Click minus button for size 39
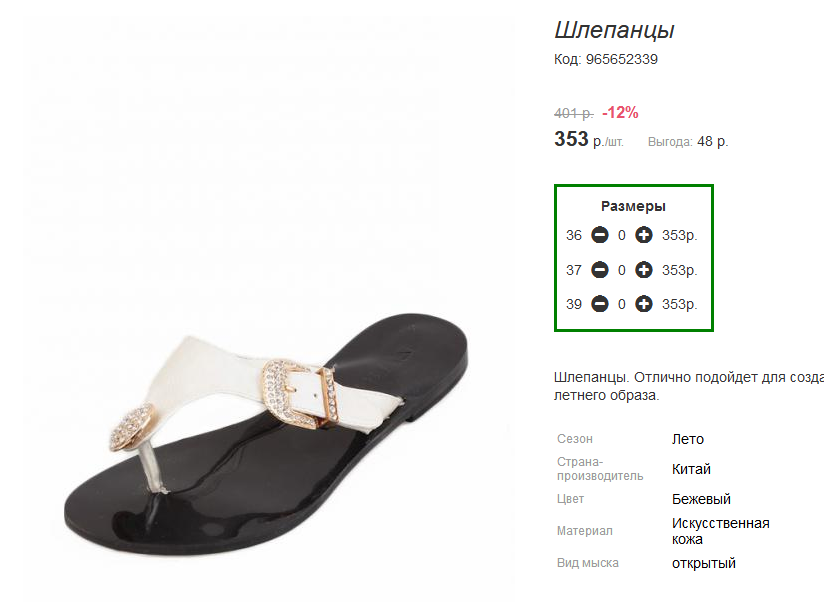This screenshot has width=824, height=602. (x=600, y=304)
